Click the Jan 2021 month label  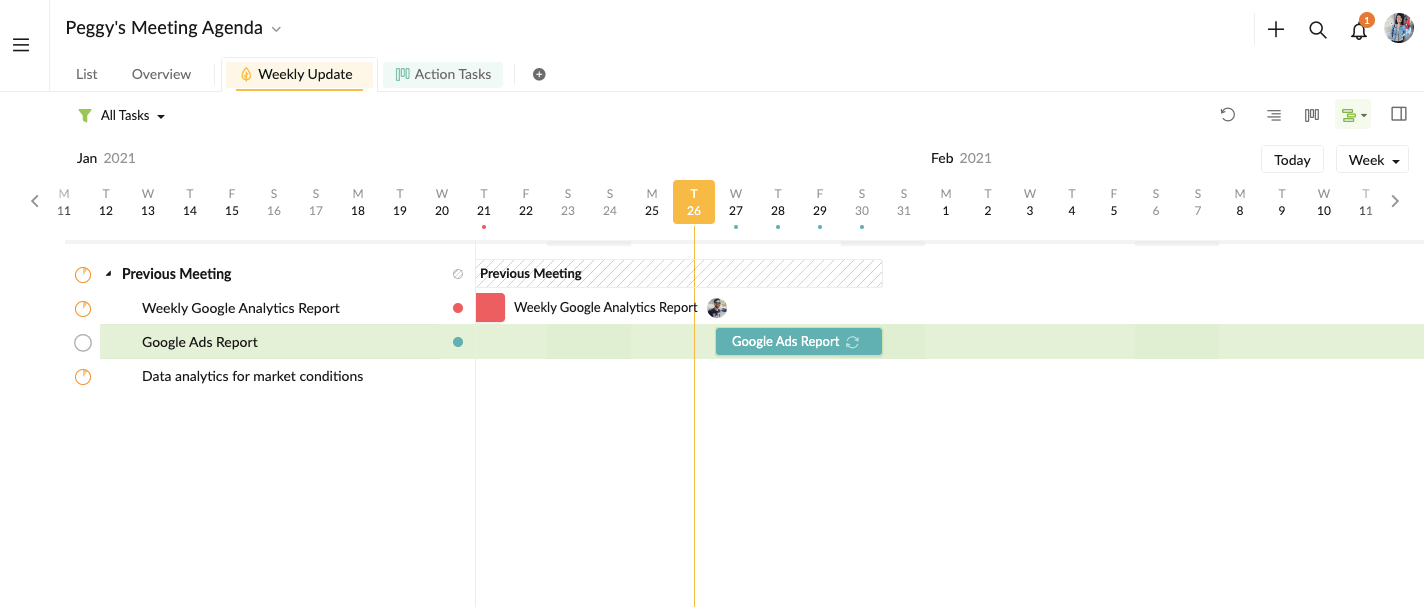coord(106,158)
